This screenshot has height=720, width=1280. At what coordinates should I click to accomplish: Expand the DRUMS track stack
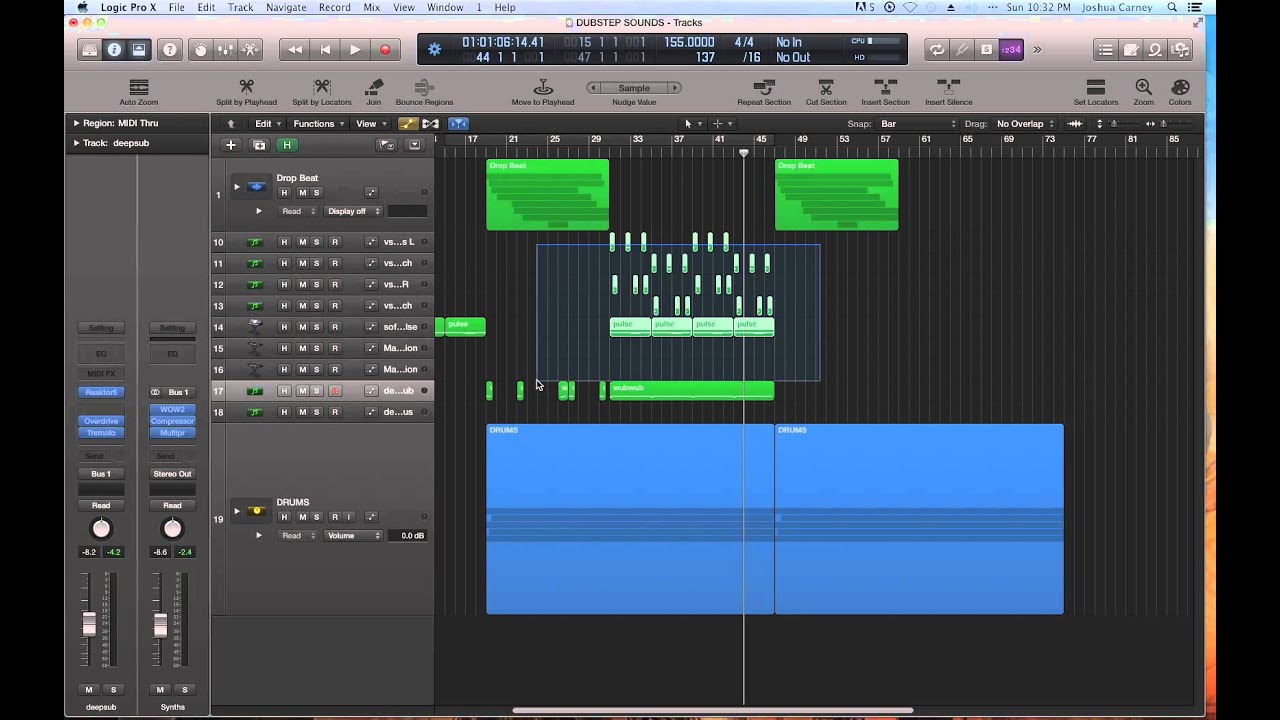tap(237, 511)
